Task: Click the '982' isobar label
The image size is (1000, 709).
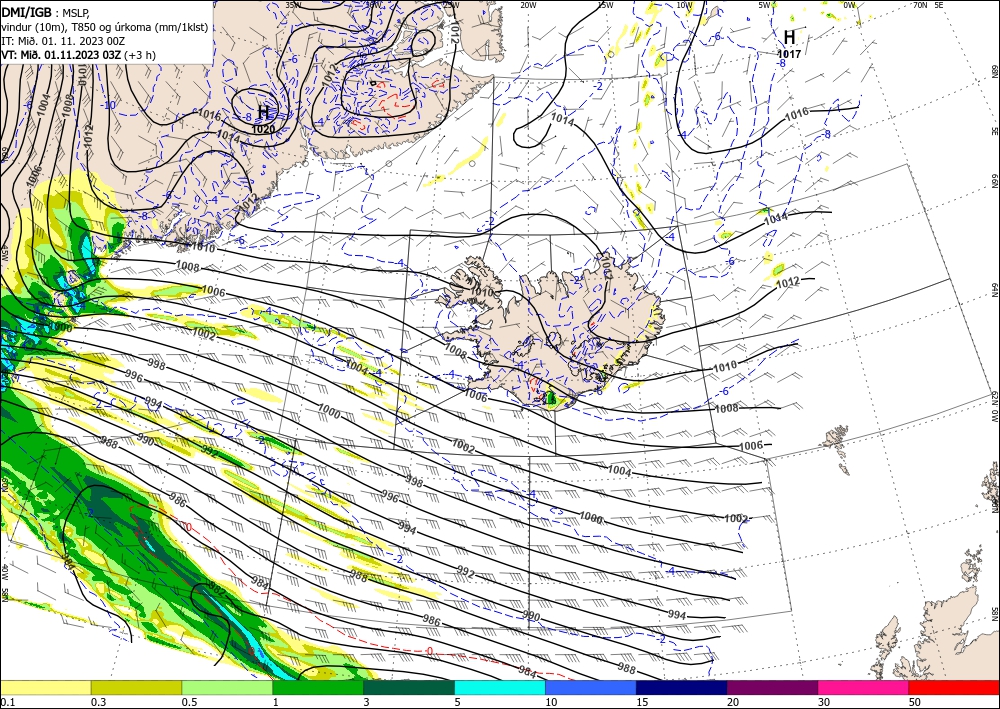Action: click(x=217, y=591)
